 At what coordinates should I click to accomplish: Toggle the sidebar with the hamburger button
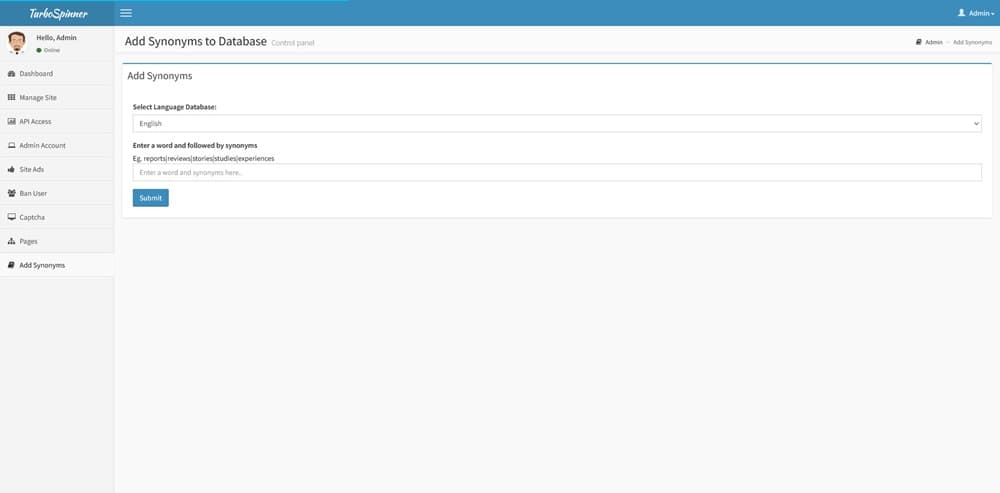pos(126,13)
